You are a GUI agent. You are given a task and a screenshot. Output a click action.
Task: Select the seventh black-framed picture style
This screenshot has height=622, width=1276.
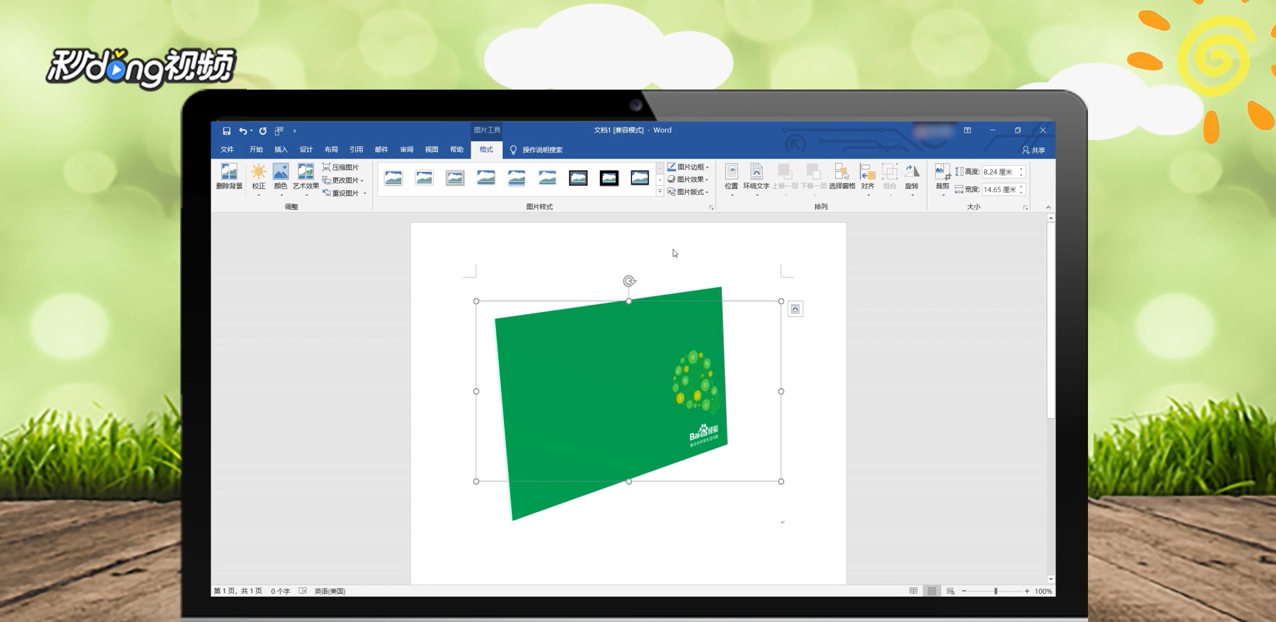point(578,178)
